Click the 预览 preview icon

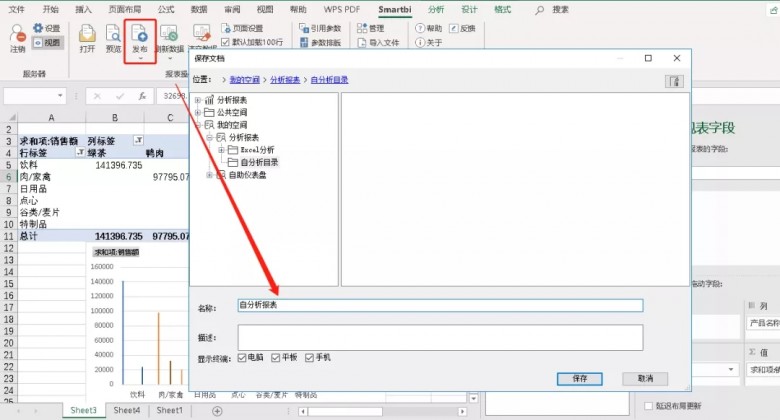(113, 34)
